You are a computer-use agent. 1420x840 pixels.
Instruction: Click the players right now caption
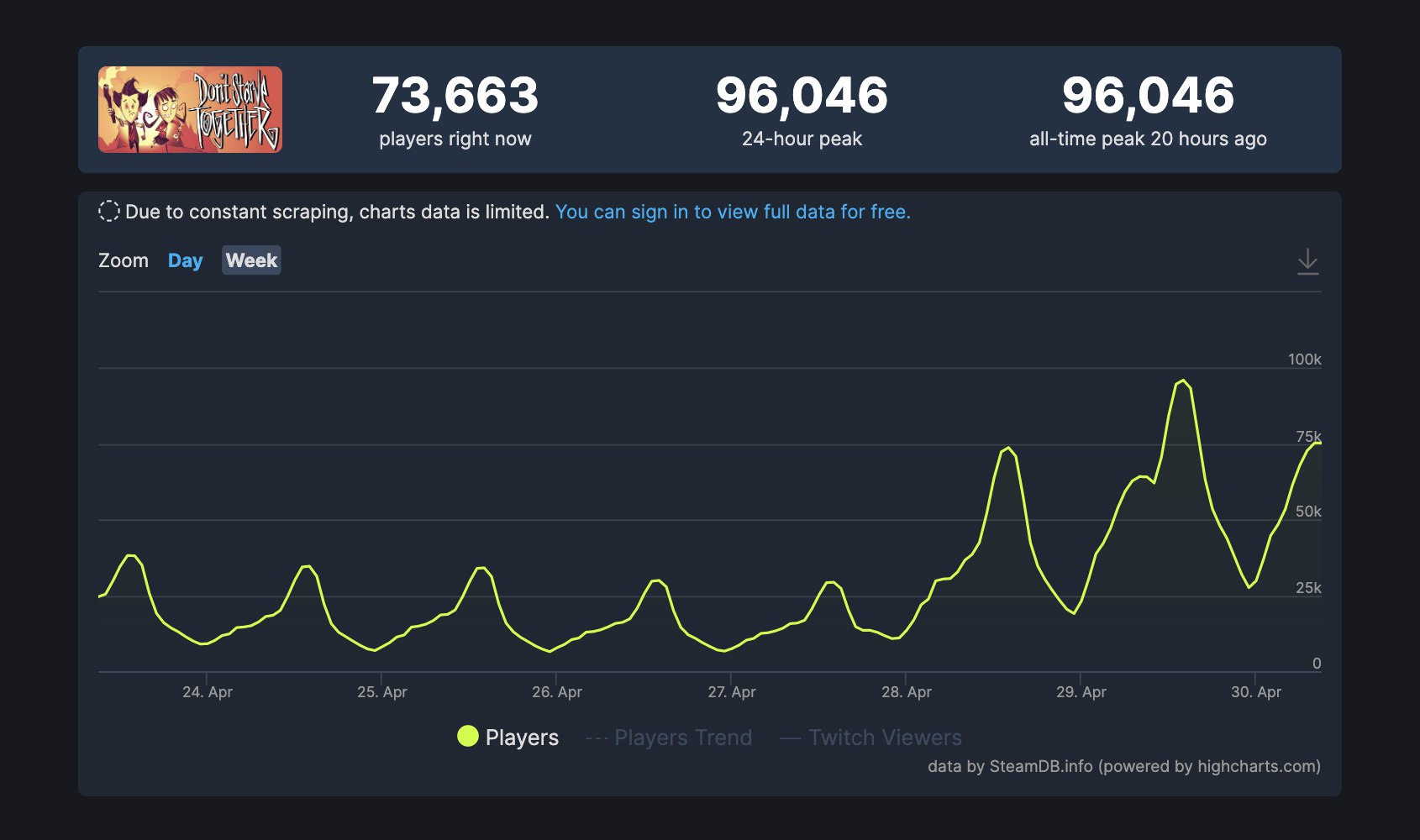point(455,139)
